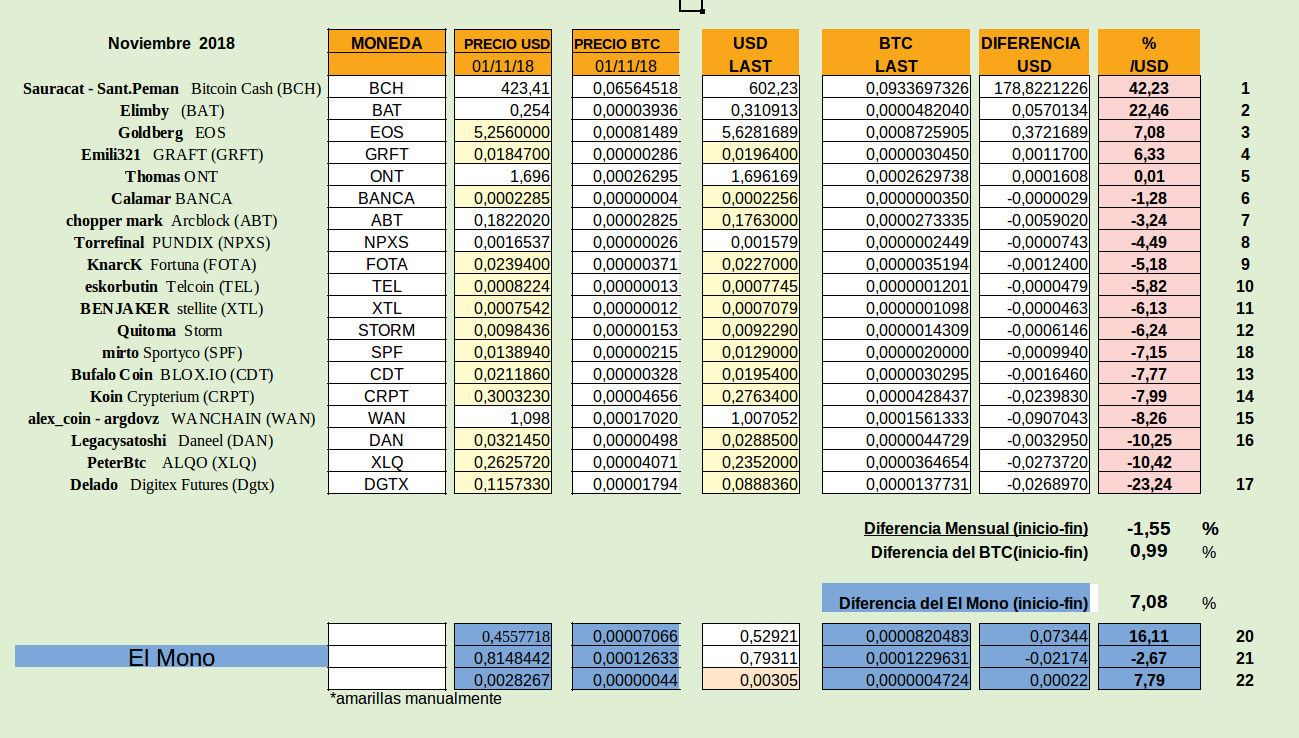Image resolution: width=1299 pixels, height=738 pixels.
Task: Select the Koin Crypterium (CRPT) label
Action: (x=172, y=396)
